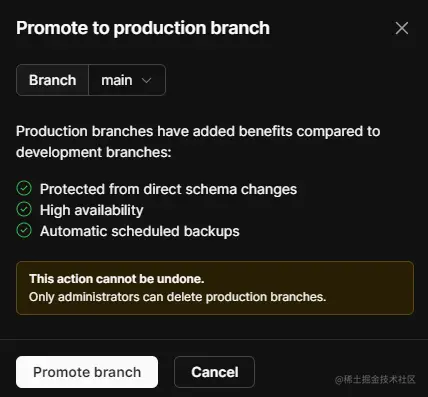Click the 'development branches:' line of text

coord(94,152)
